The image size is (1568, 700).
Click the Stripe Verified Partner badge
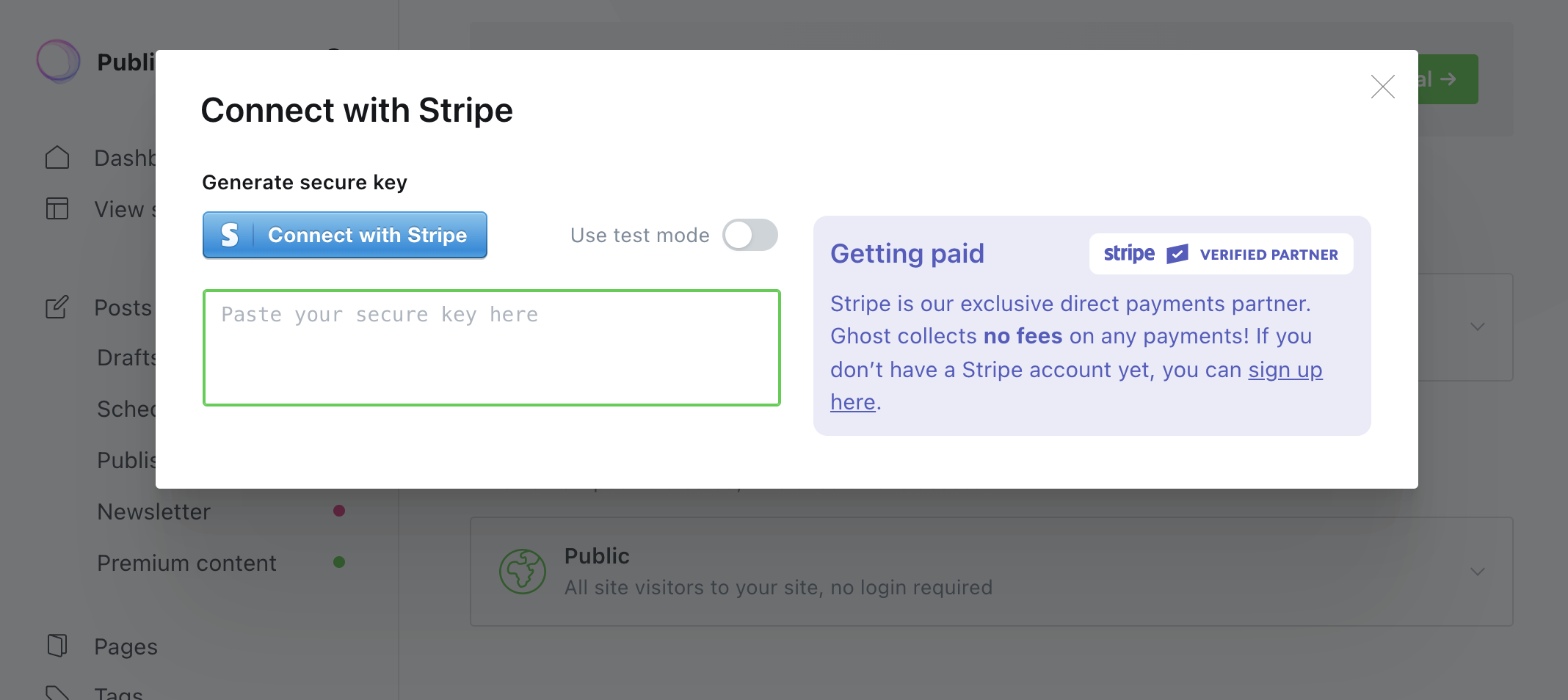[x=1222, y=254]
